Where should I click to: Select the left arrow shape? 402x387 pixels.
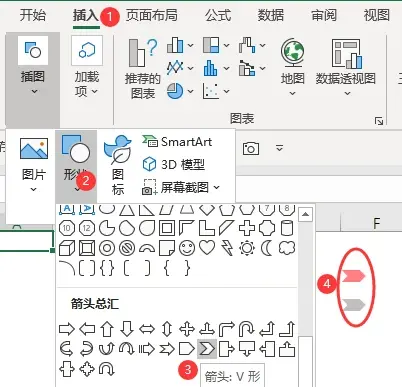pyautogui.click(x=87, y=329)
